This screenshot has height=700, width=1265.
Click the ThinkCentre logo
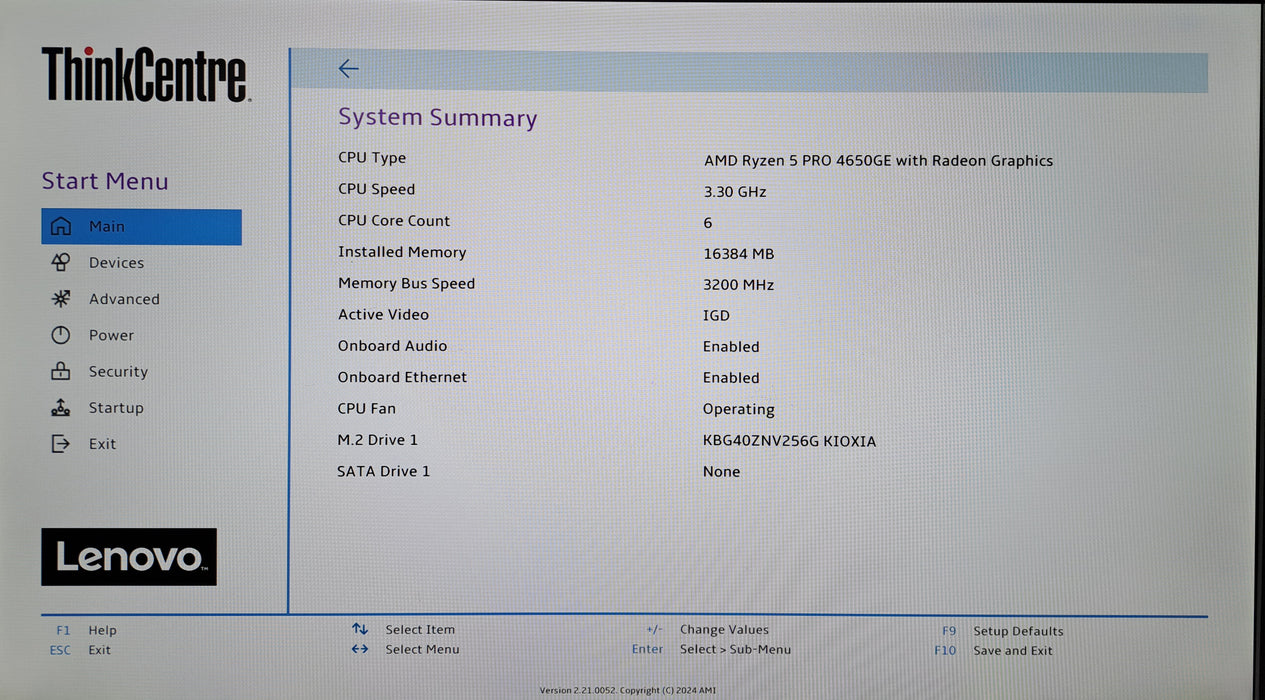[146, 75]
